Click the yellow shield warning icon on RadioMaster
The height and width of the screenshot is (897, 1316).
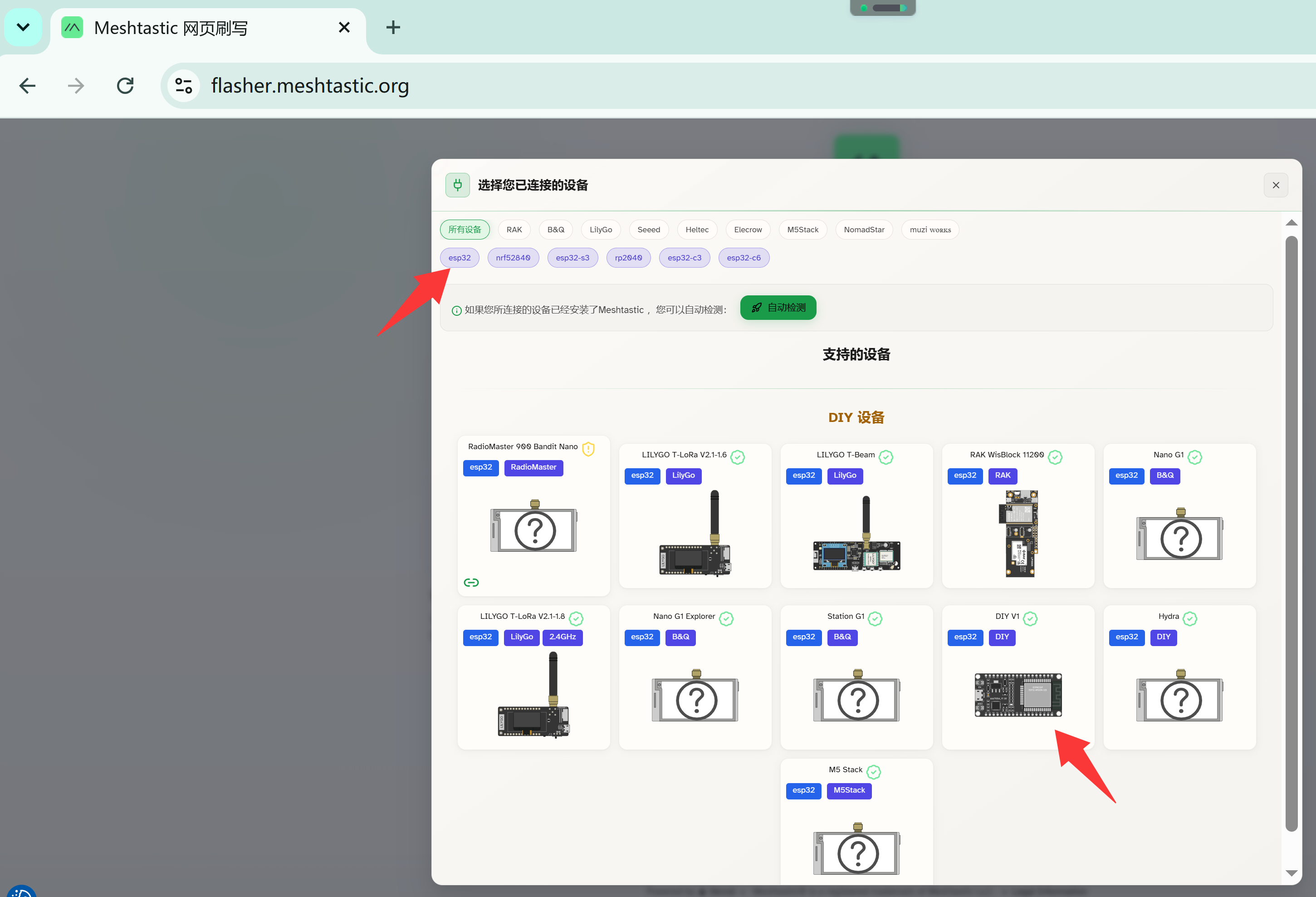click(x=588, y=448)
